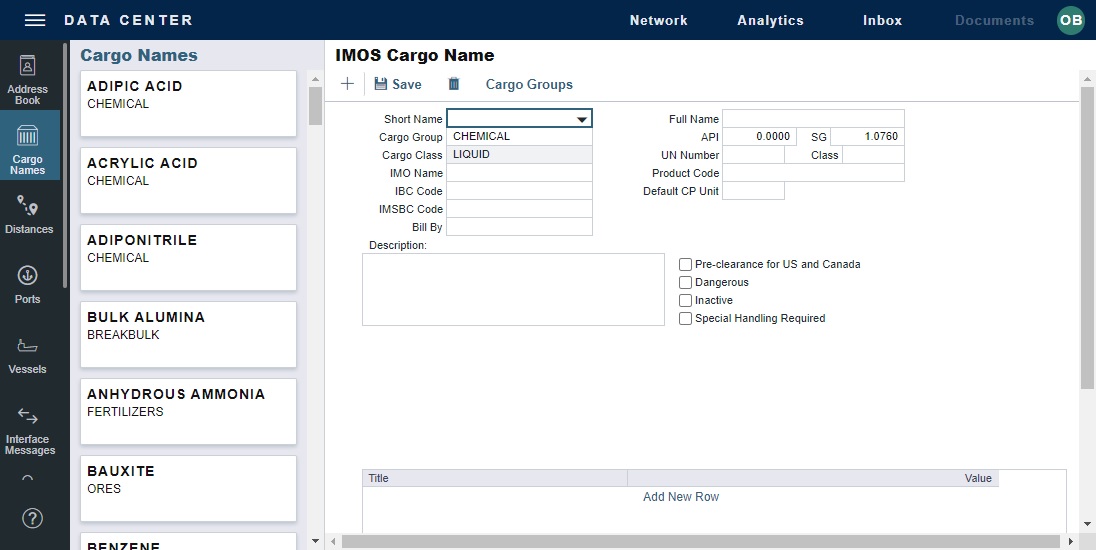Select the Distances sidebar icon

pos(28,215)
